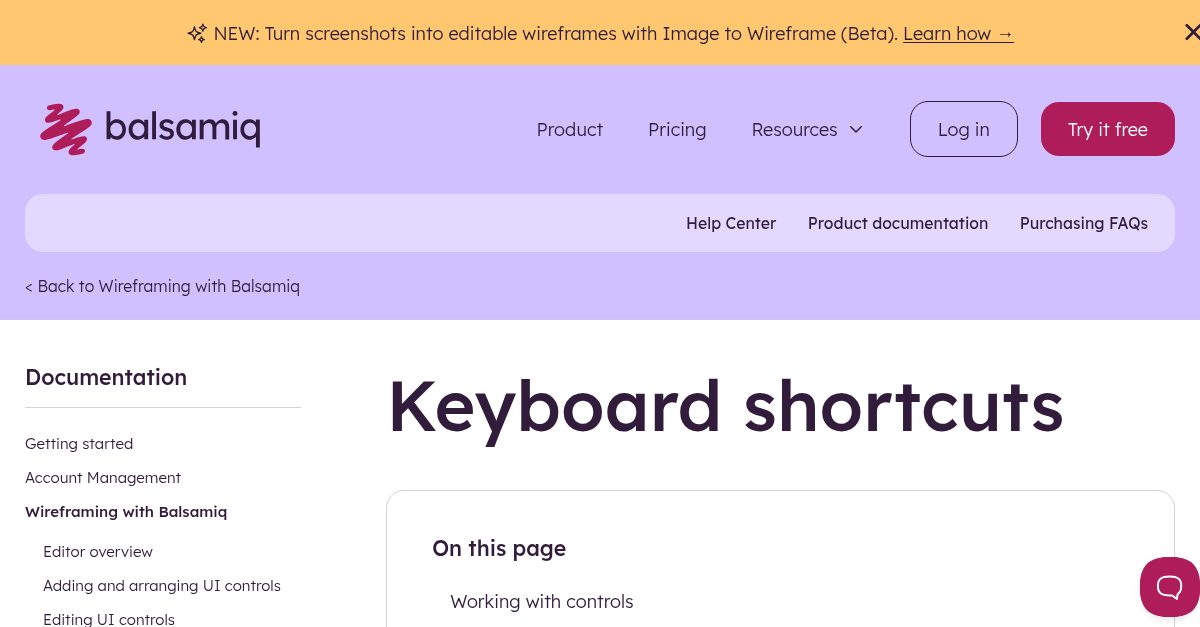
Task: Expand the Resources navigation chevron
Action: click(x=856, y=129)
